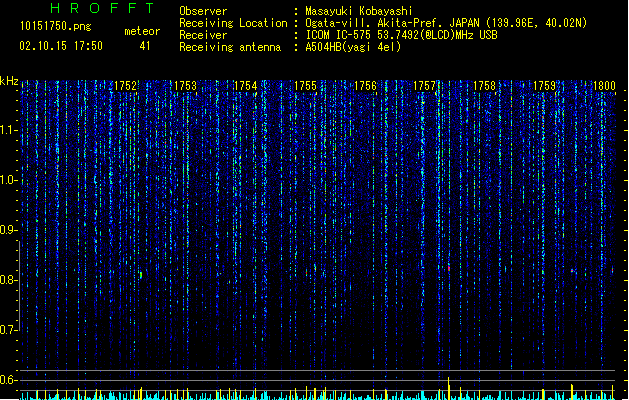The height and width of the screenshot is (400, 629).
Task: Click the A504HB(yagi 4el) antenna text
Action: (353, 47)
